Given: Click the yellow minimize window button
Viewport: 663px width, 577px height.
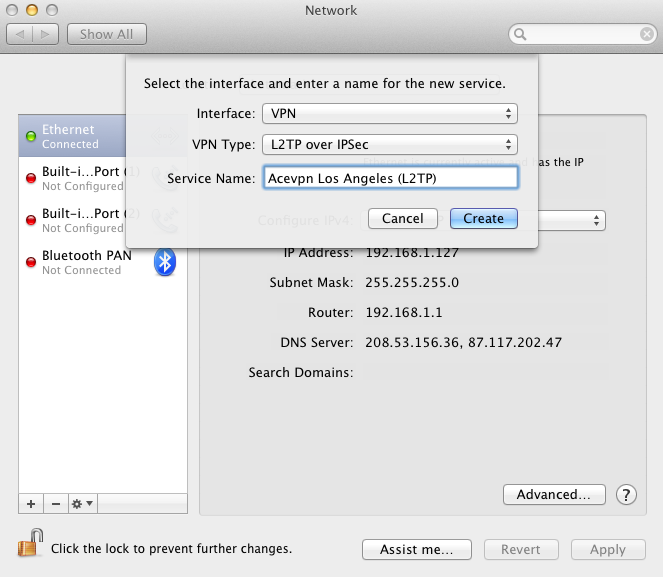Looking at the screenshot, I should [x=32, y=10].
